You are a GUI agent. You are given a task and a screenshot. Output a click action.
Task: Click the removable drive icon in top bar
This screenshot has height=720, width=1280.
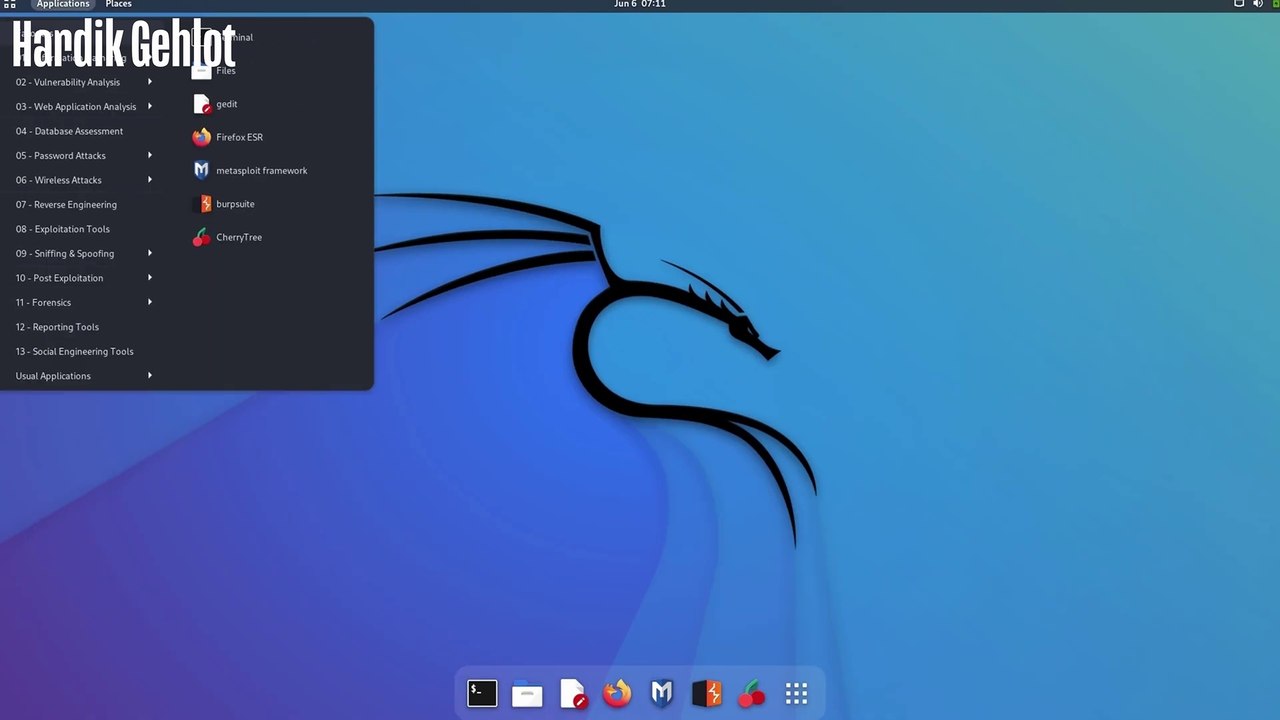pos(1239,4)
